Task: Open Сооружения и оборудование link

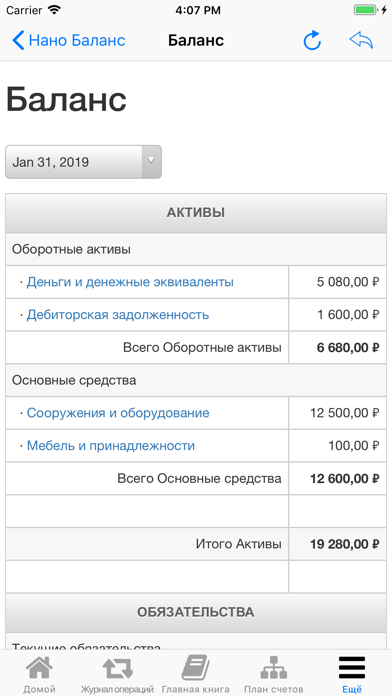Action: 118,413
